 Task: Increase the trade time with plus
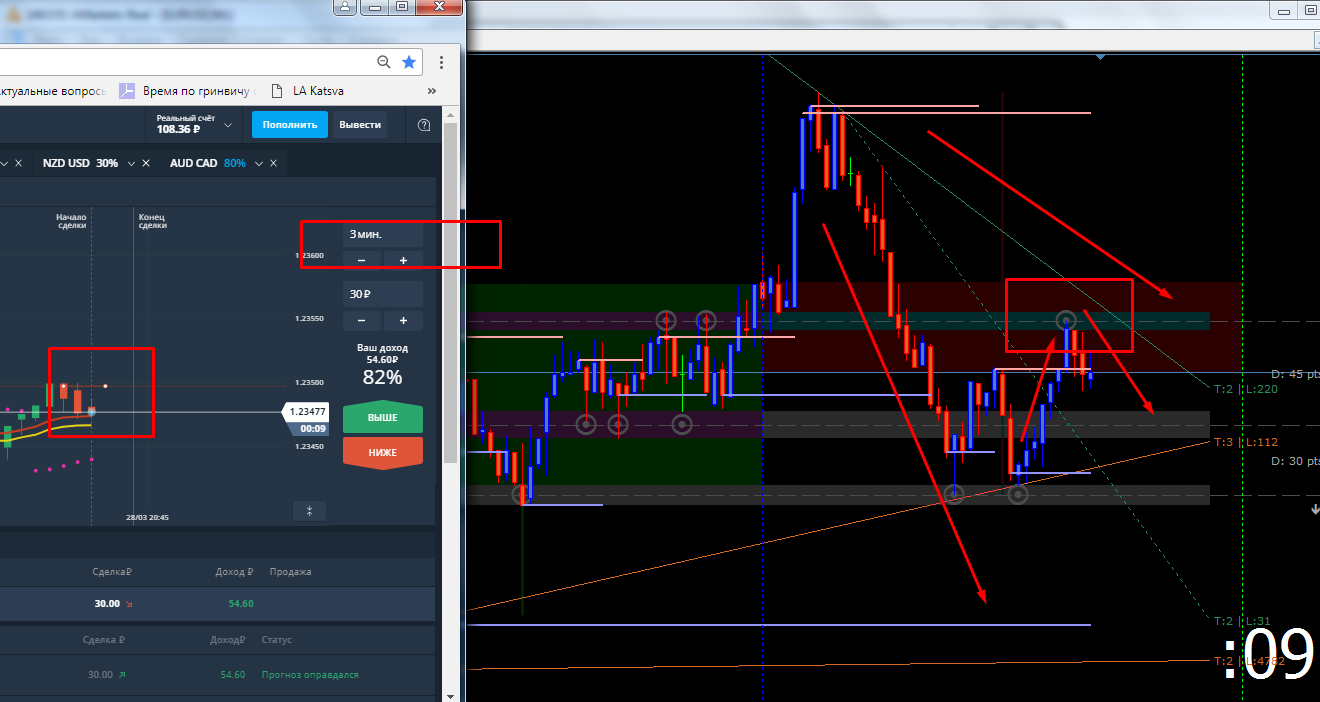pyautogui.click(x=404, y=260)
